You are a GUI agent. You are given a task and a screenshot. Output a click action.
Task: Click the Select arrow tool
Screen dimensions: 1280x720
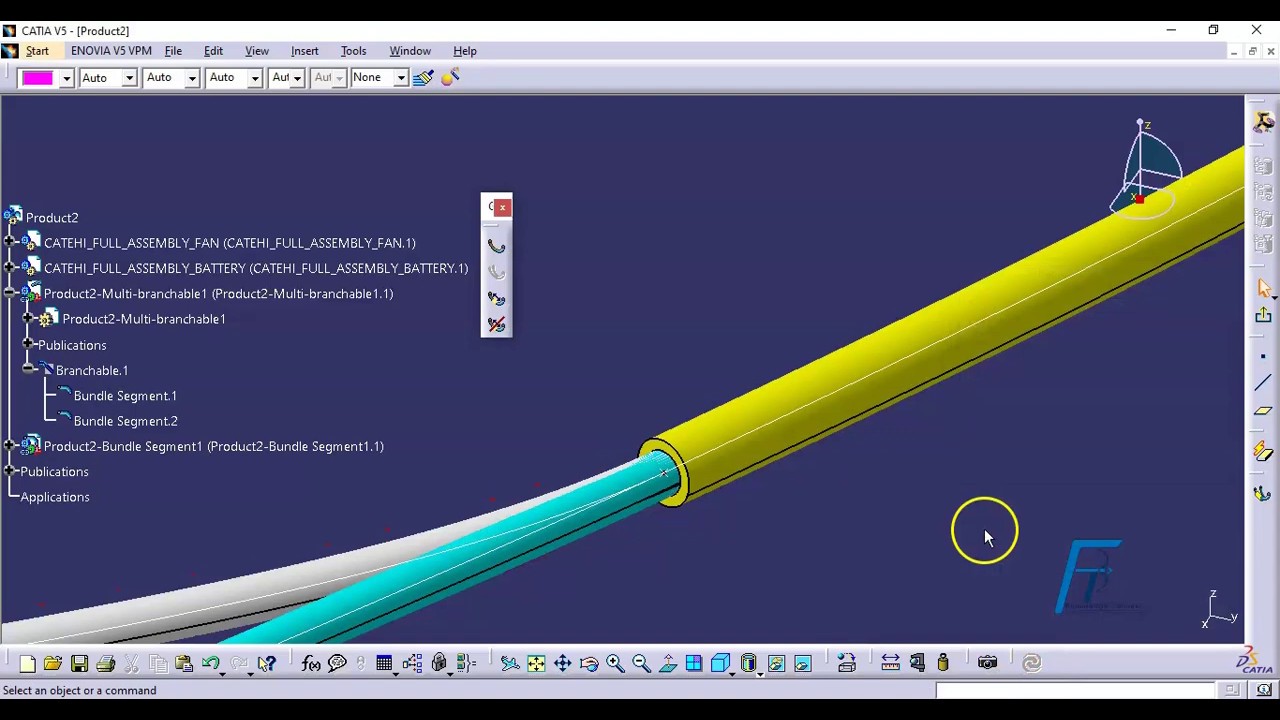[x=1263, y=289]
